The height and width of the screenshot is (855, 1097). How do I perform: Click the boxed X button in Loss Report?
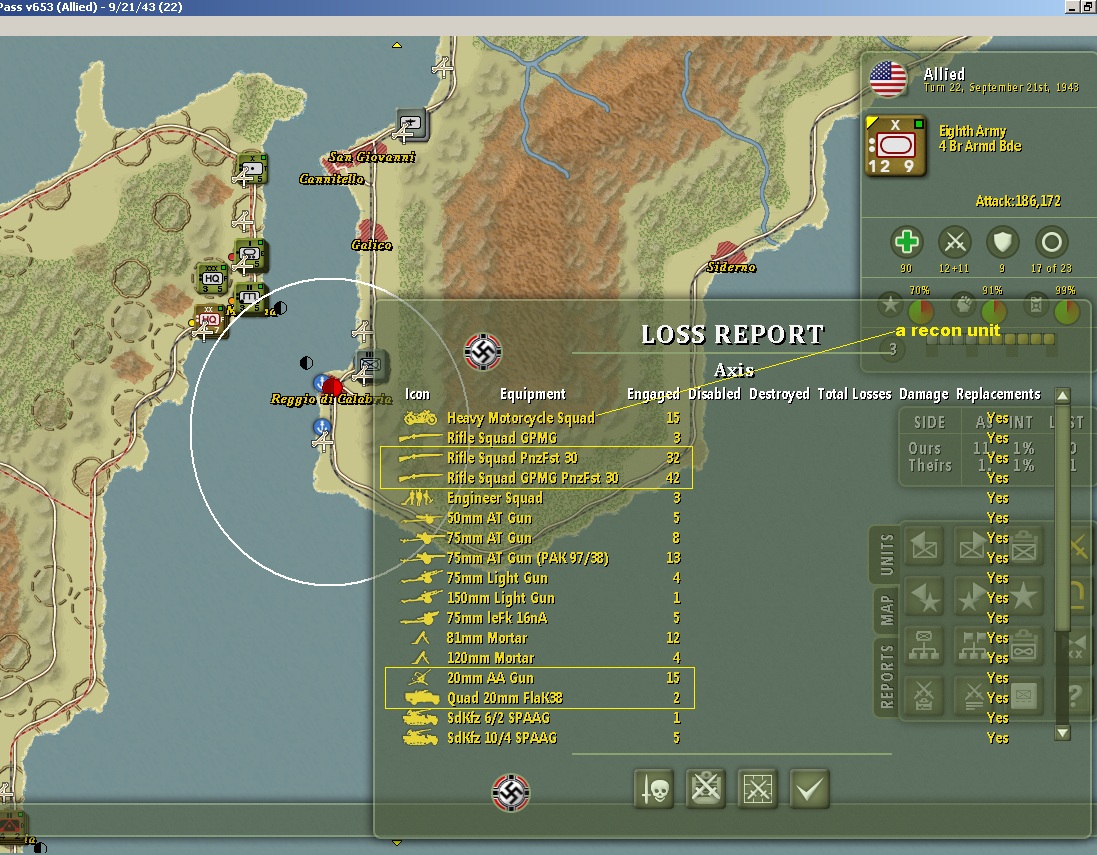point(757,789)
